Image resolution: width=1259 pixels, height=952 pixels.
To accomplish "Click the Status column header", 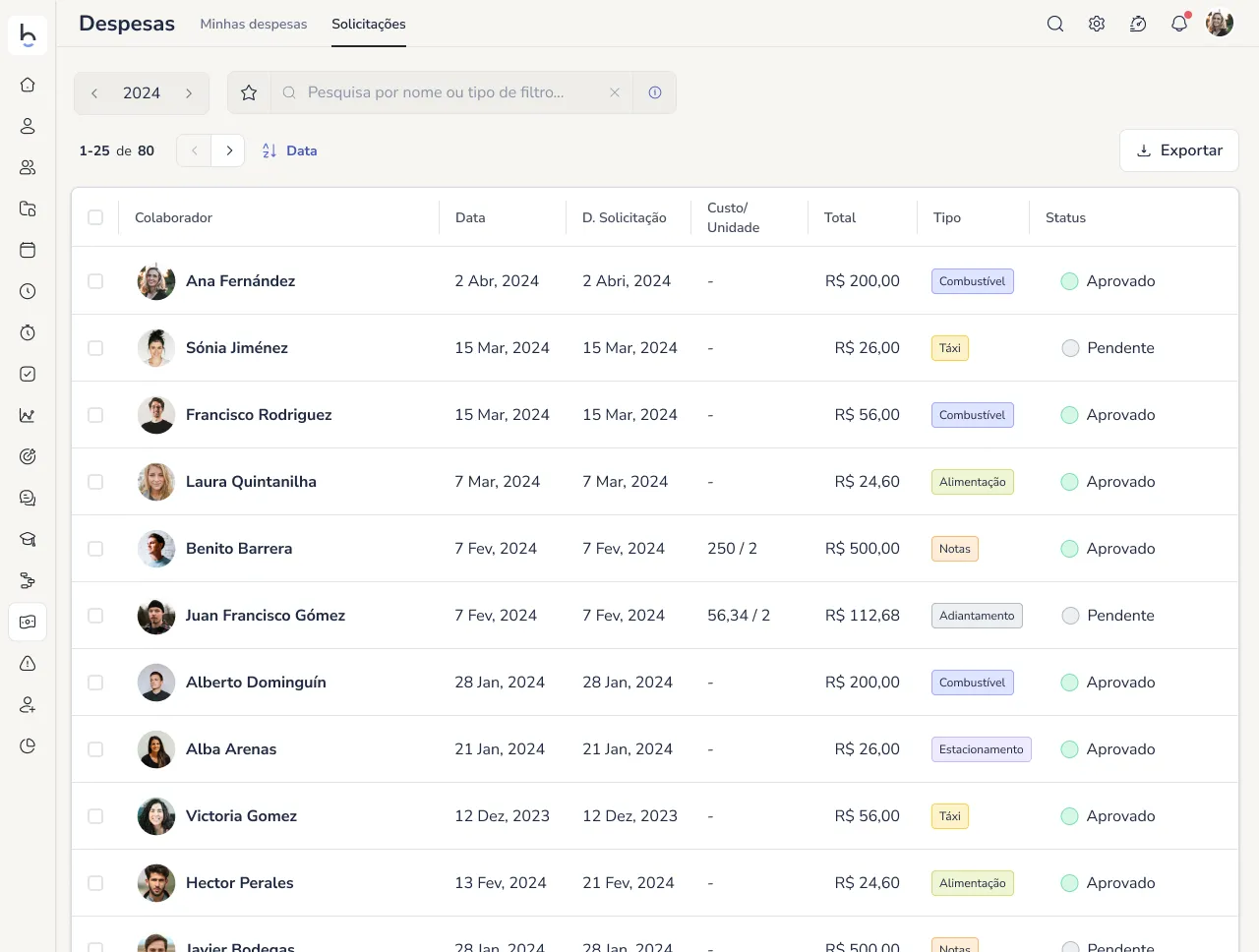I will (1065, 217).
